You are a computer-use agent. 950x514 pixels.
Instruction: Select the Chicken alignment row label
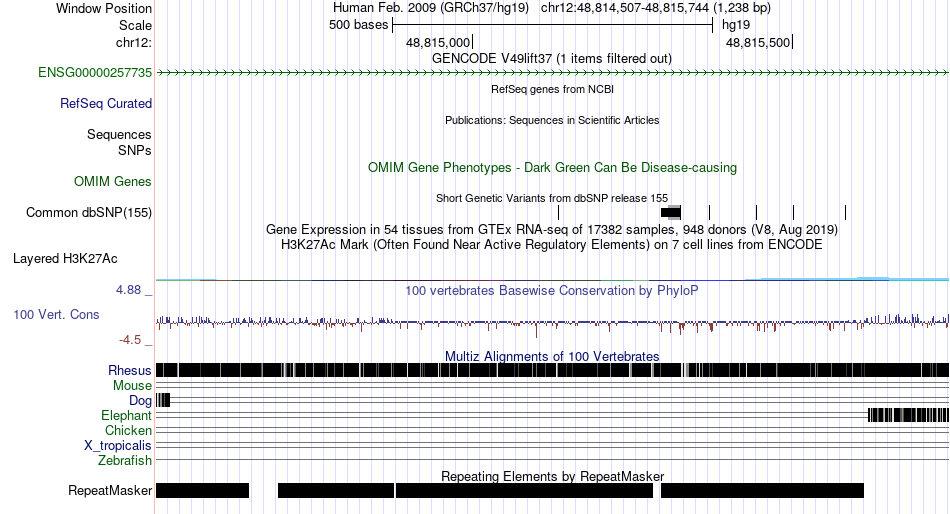click(128, 430)
